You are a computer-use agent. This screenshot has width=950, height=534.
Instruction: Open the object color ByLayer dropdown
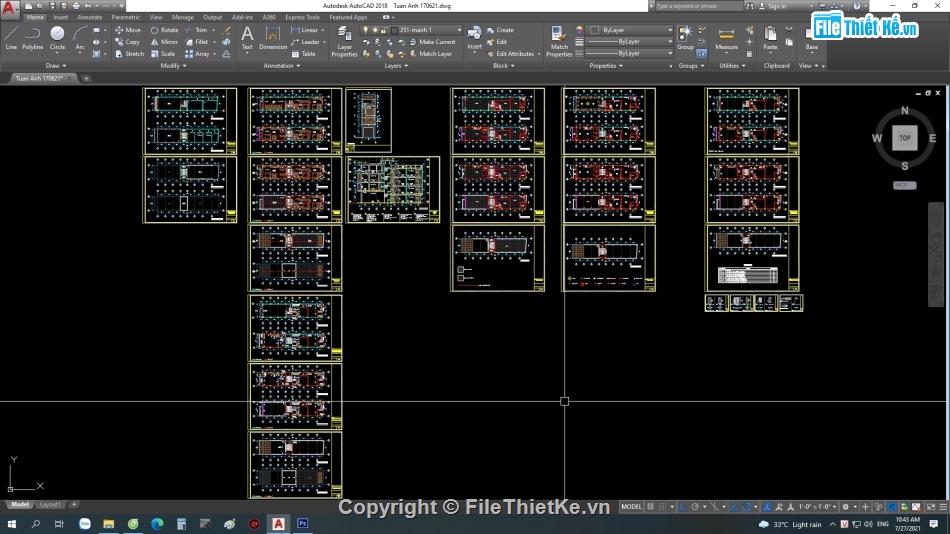pos(631,30)
